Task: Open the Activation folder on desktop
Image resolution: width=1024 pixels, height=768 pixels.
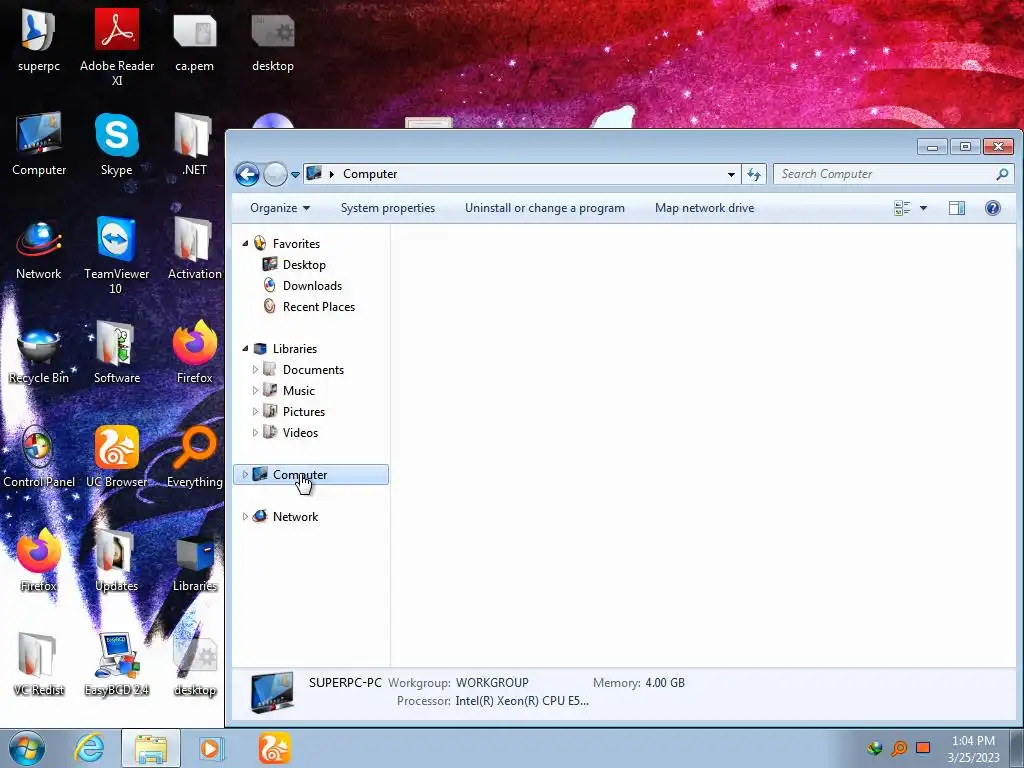Action: [195, 248]
